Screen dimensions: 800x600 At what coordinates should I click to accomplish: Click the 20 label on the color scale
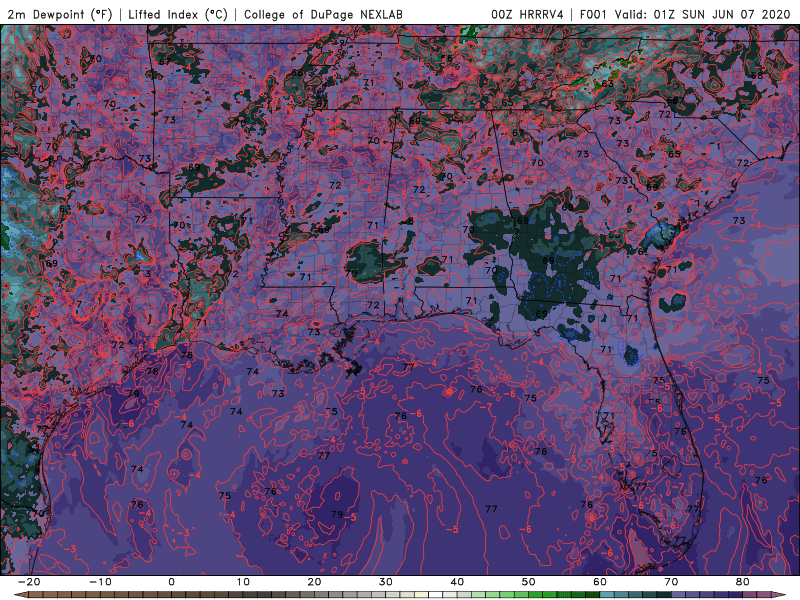pos(314,582)
